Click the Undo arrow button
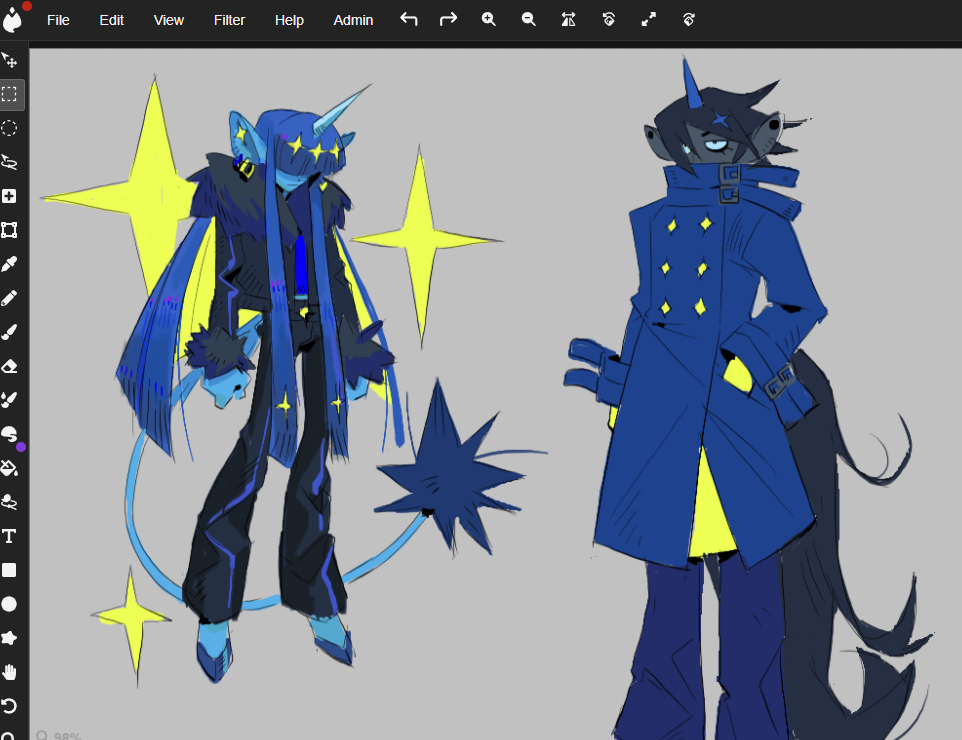962x740 pixels. pos(409,19)
